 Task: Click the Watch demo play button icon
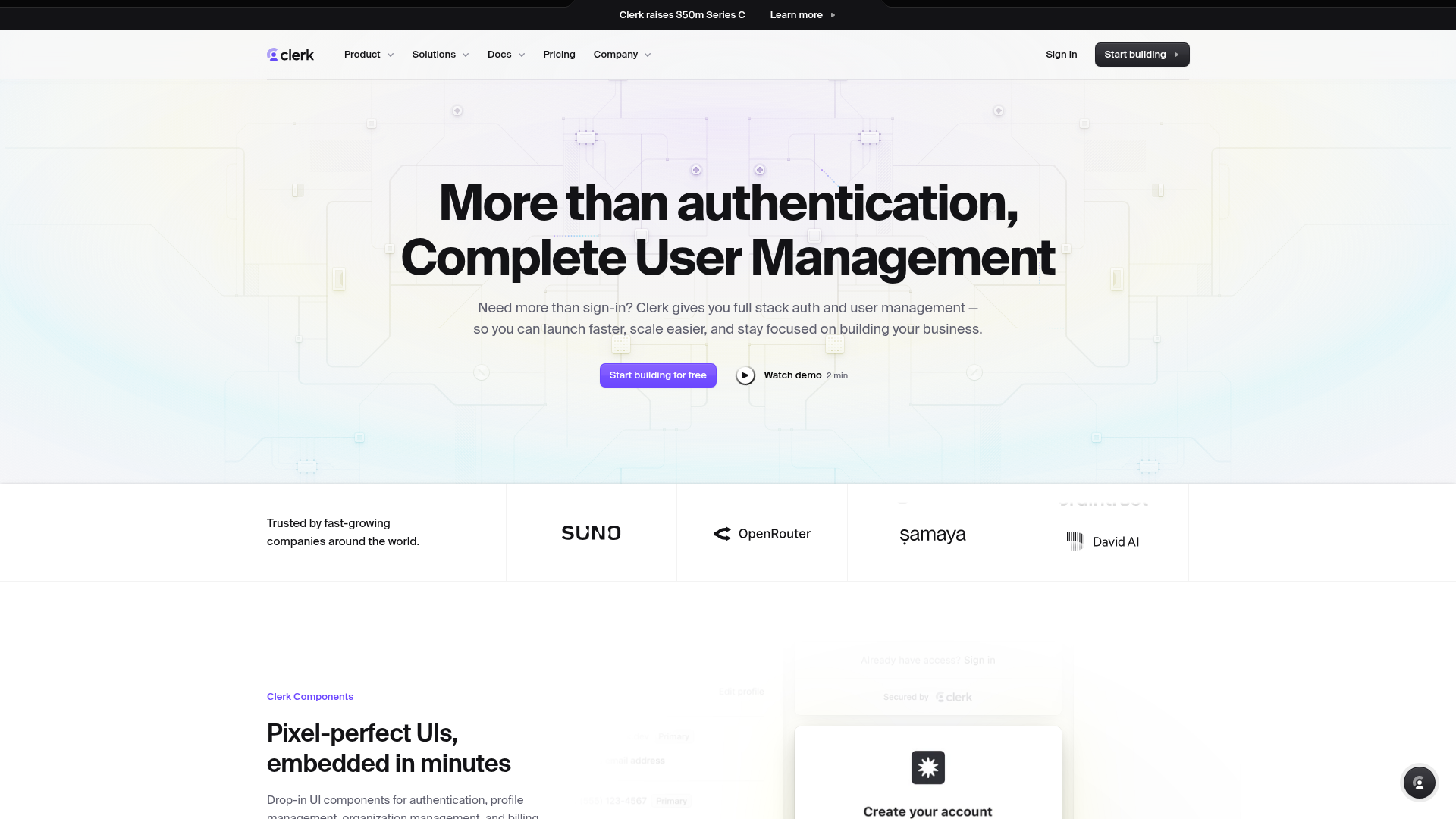[745, 375]
